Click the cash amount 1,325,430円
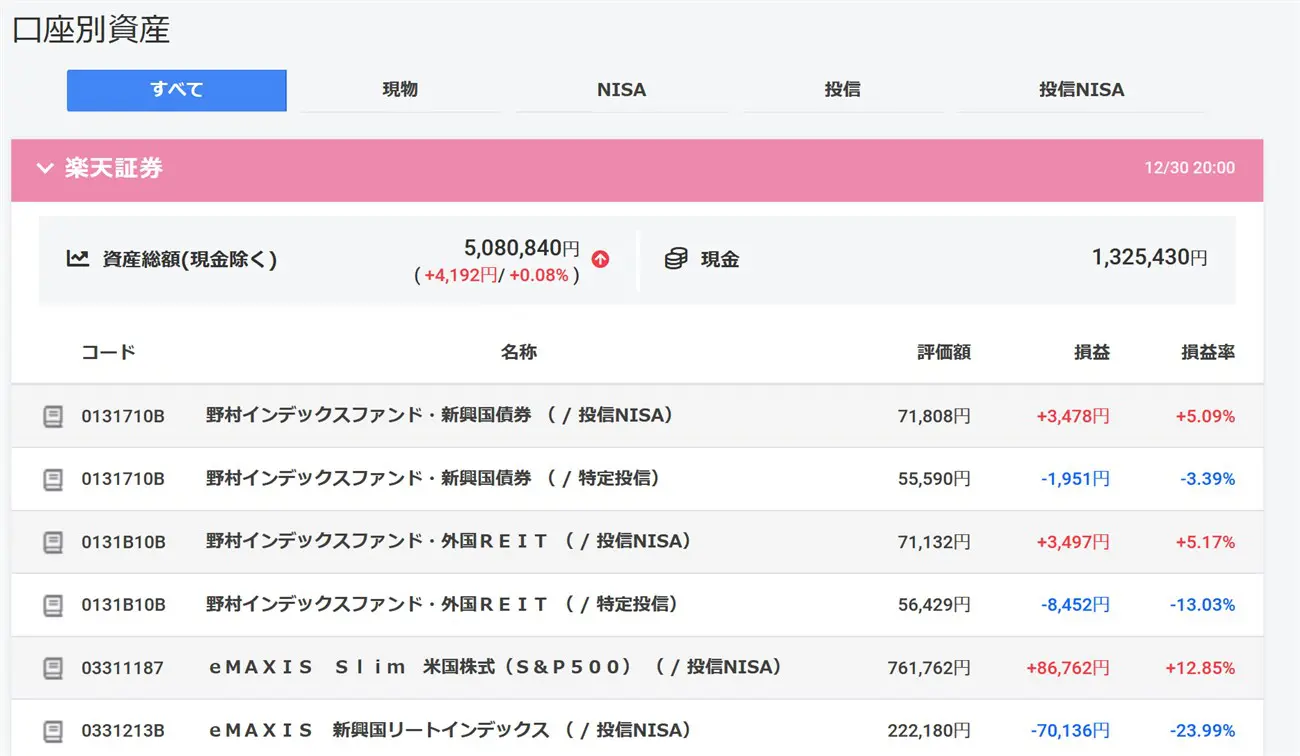 pyautogui.click(x=1150, y=258)
